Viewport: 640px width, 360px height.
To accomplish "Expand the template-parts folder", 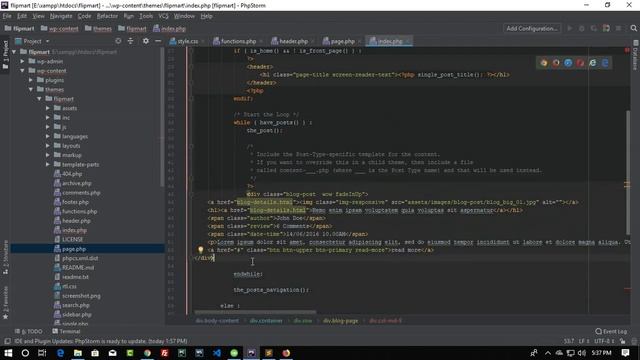I will (x=48, y=164).
